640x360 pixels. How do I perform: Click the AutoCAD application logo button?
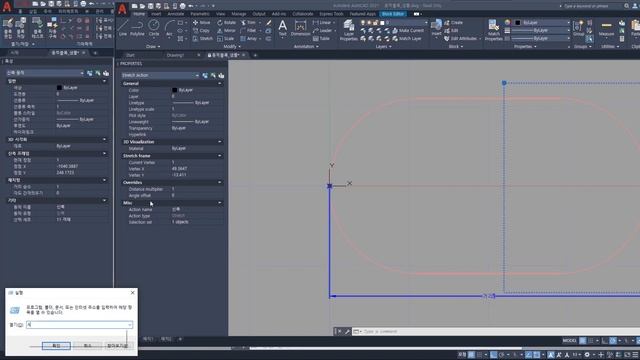pos(122,9)
